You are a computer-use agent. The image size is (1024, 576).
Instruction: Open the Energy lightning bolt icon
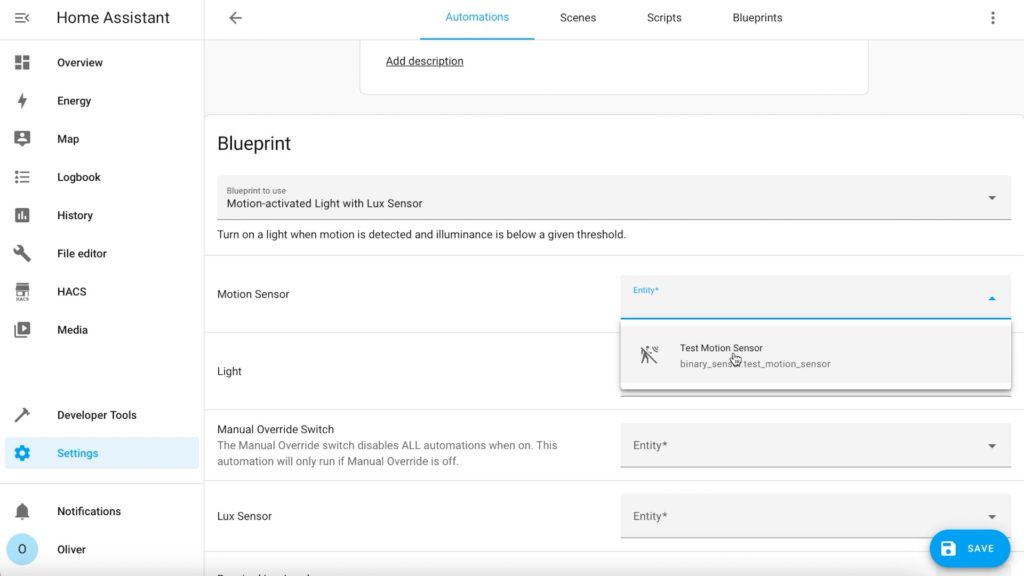click(22, 101)
